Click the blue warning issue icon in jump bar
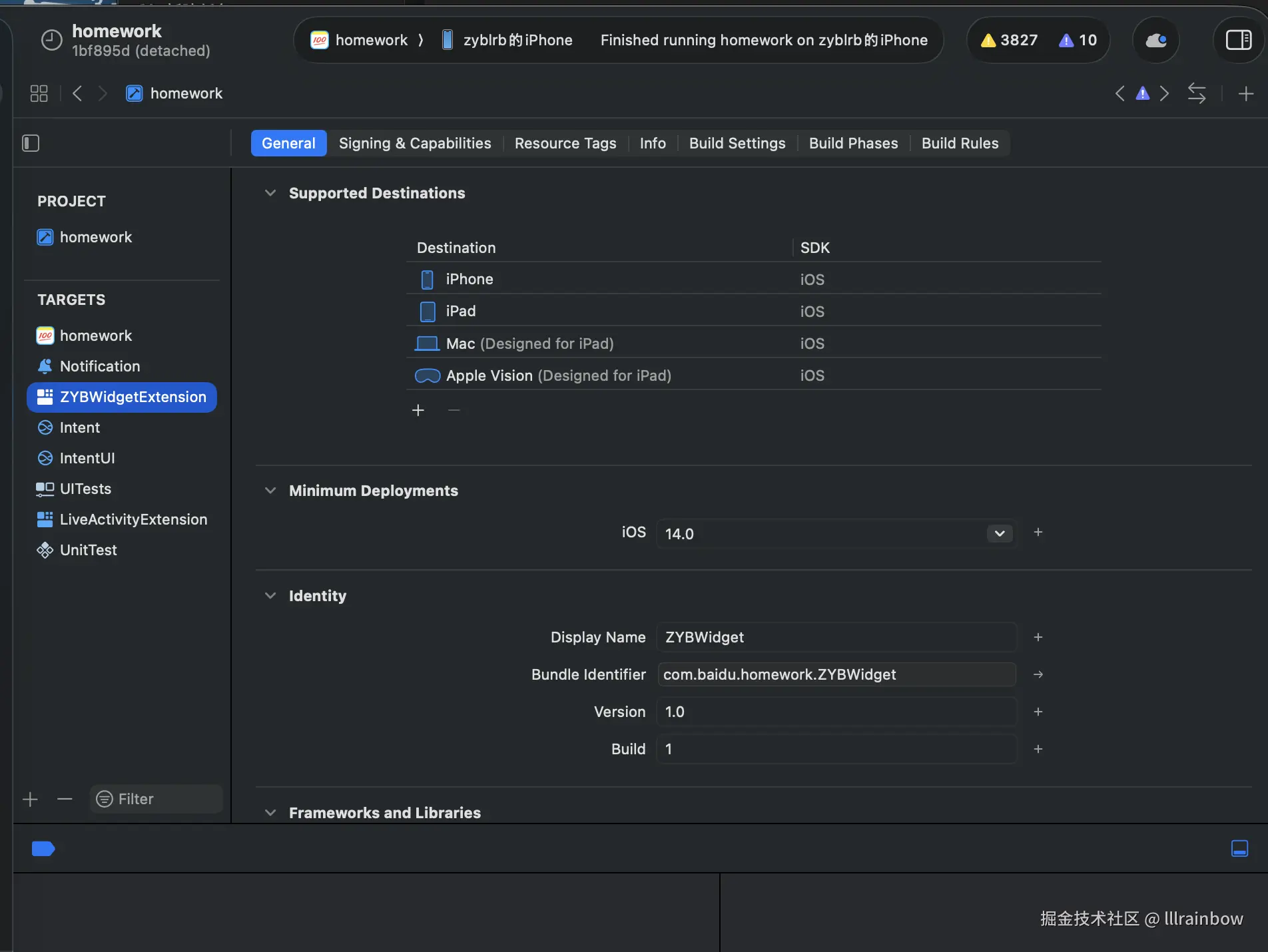Viewport: 1268px width, 952px height. pyautogui.click(x=1142, y=93)
